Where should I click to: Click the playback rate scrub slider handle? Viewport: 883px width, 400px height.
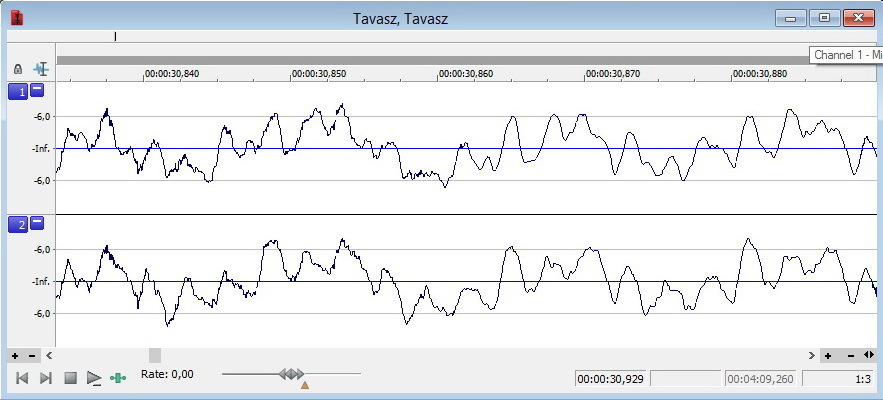click(292, 374)
